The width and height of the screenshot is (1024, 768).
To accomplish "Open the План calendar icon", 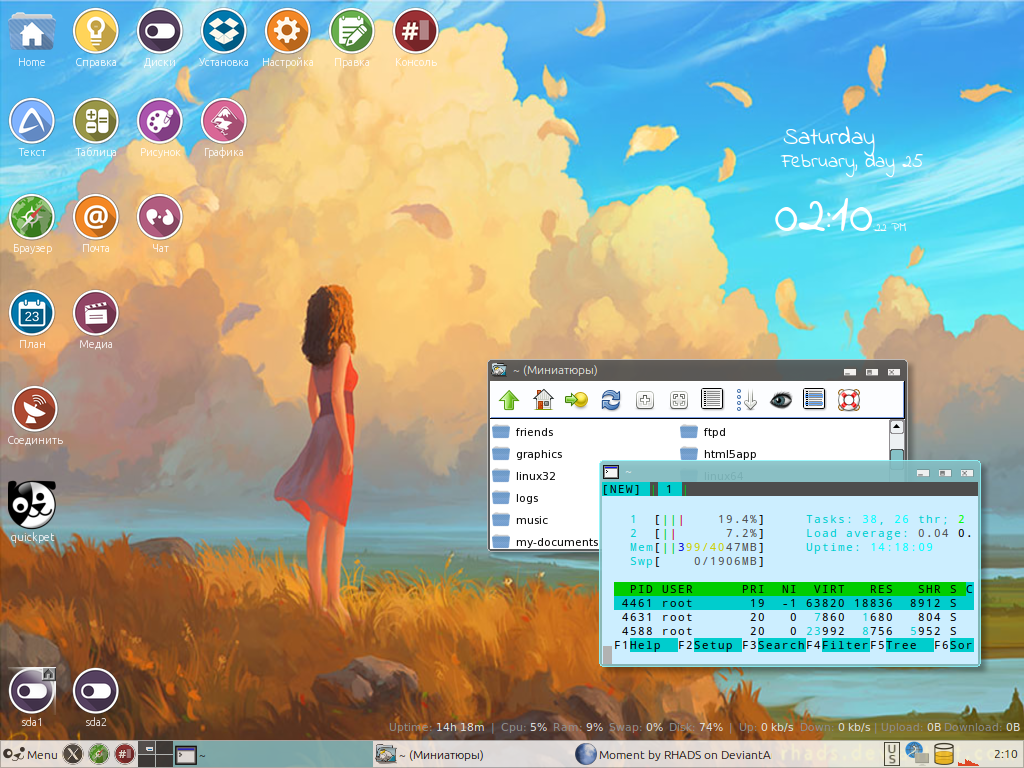I will 31,314.
